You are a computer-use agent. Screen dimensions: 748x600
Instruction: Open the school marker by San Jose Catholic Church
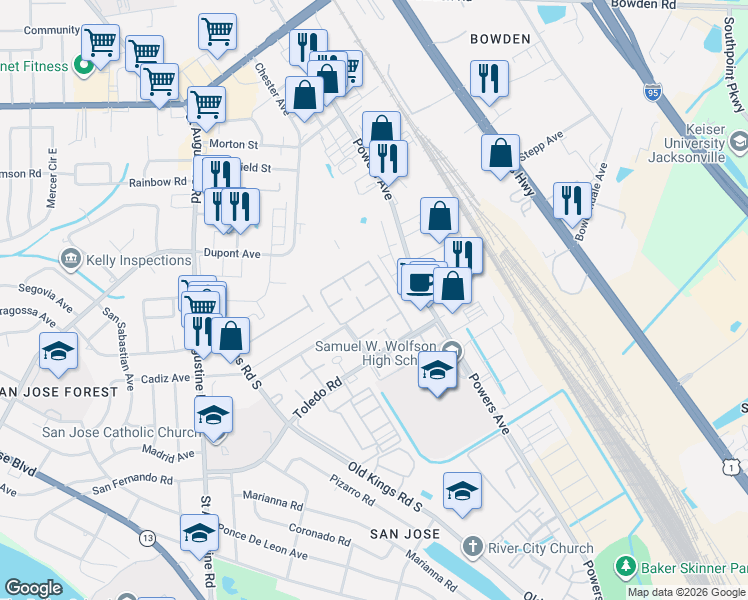(x=213, y=415)
